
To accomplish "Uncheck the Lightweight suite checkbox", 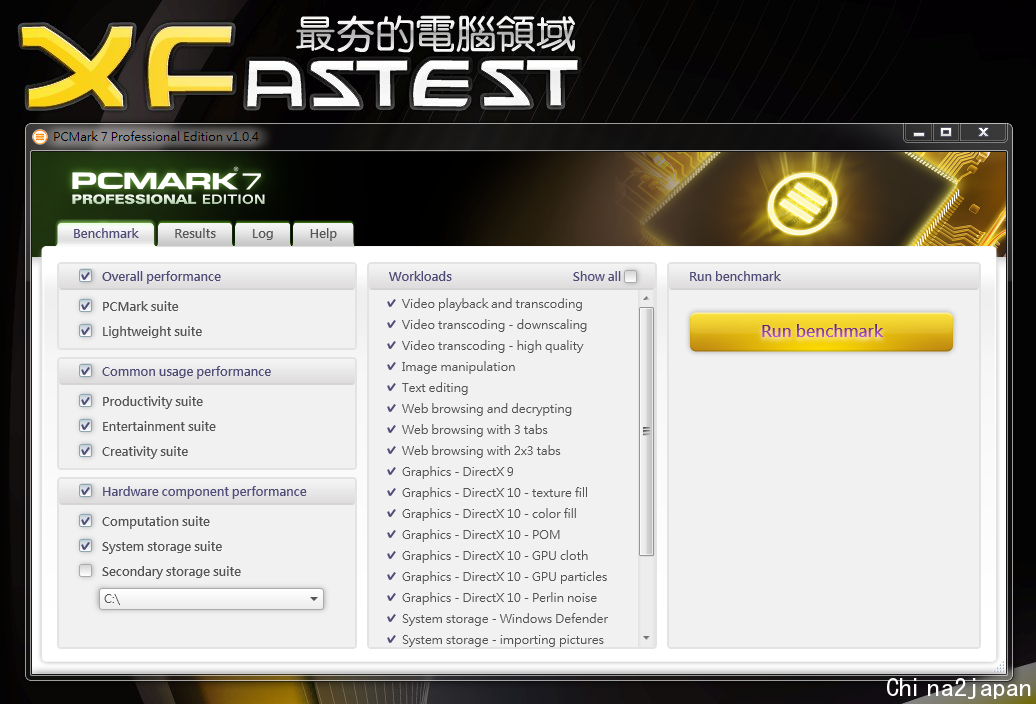I will pyautogui.click(x=86, y=331).
